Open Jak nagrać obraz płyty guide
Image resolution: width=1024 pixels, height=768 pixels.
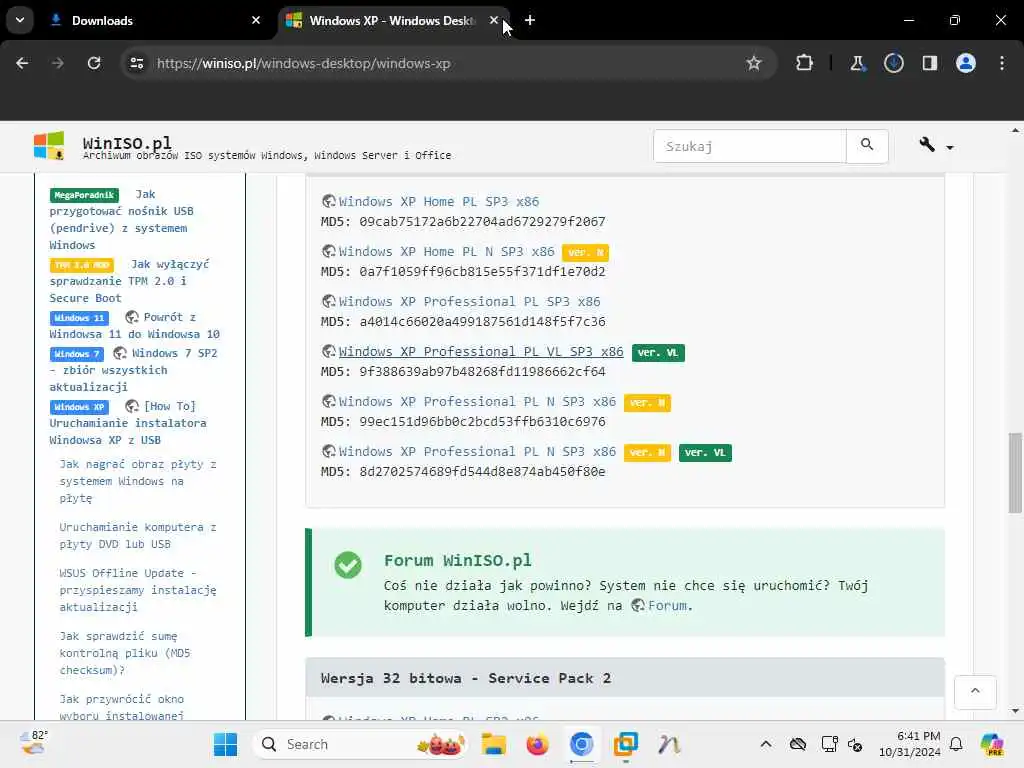(x=138, y=481)
